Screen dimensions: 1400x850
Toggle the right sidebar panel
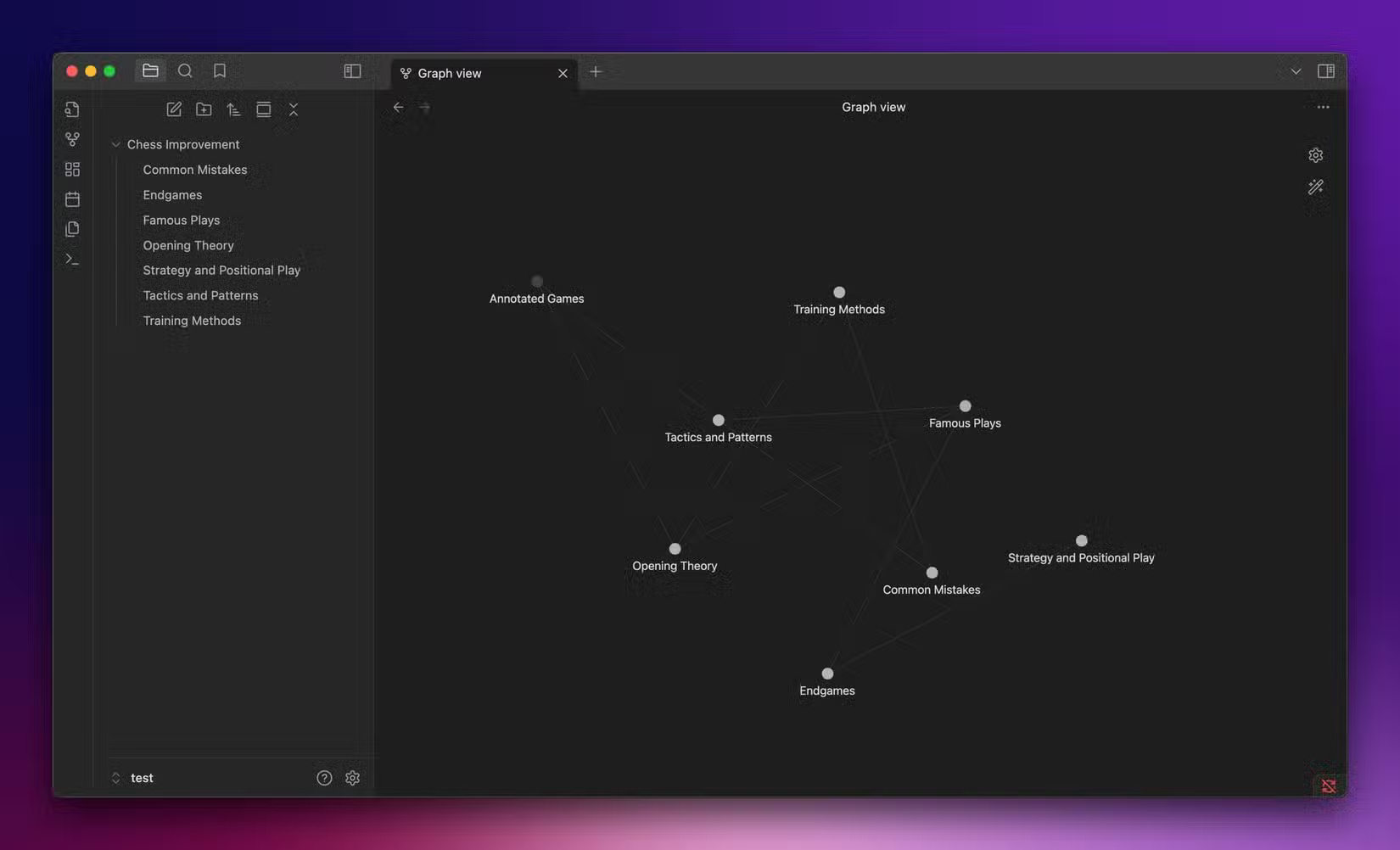1325,70
